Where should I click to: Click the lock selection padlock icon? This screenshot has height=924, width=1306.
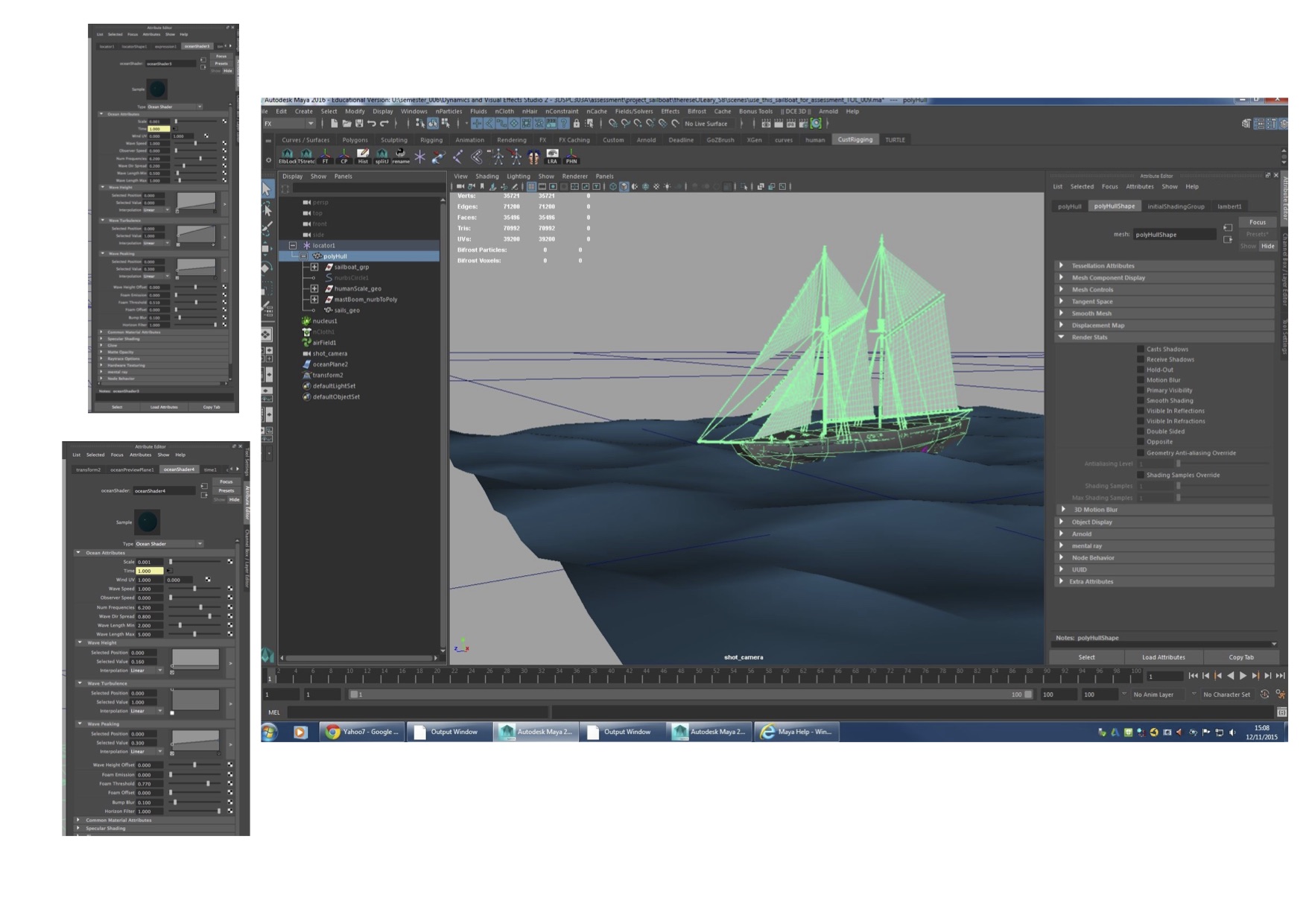click(x=576, y=124)
